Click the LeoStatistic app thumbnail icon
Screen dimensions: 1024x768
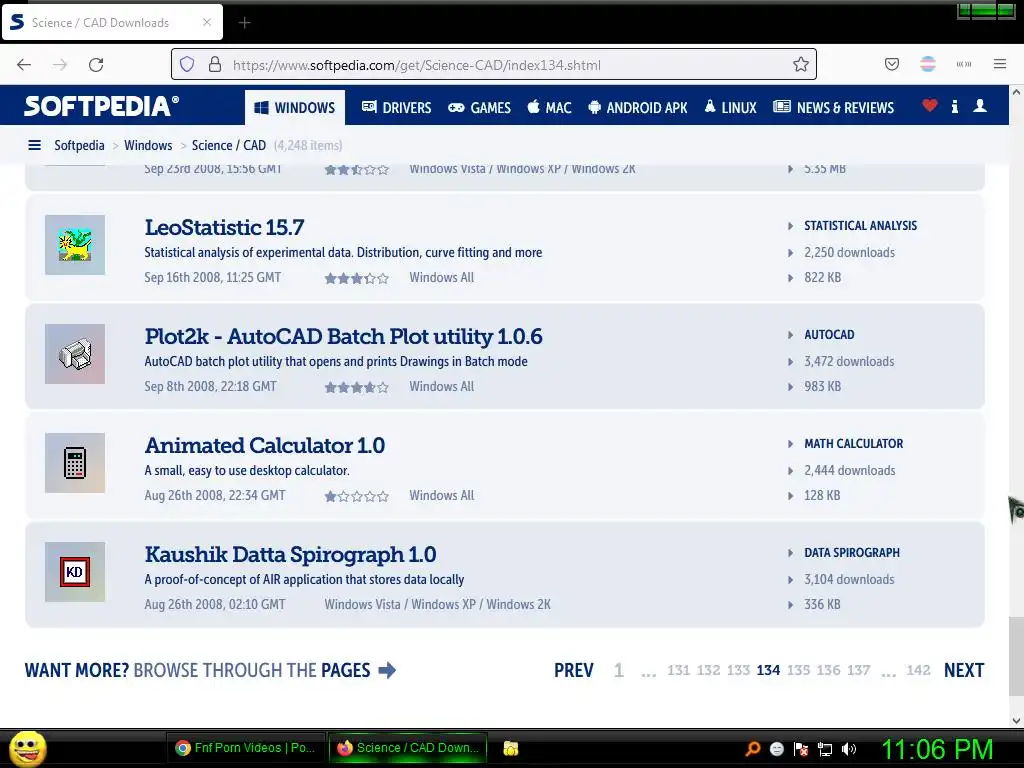coord(75,245)
